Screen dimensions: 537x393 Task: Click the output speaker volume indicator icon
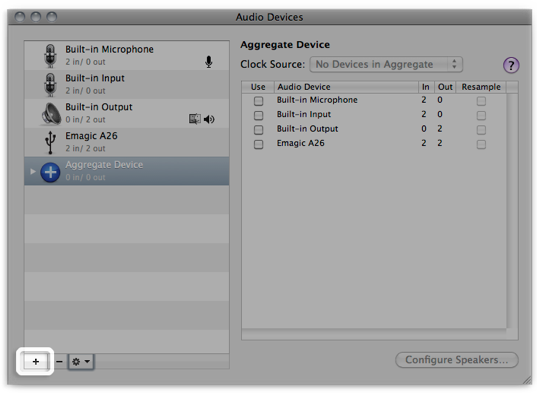click(x=209, y=119)
